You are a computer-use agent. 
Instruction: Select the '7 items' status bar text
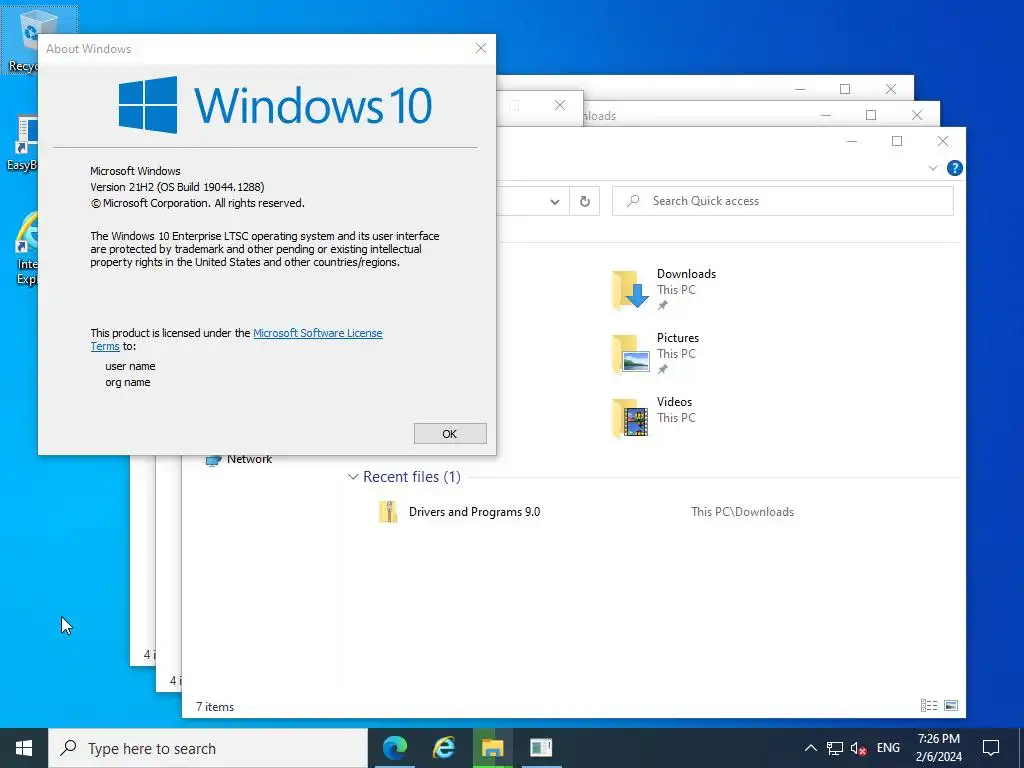[215, 707]
